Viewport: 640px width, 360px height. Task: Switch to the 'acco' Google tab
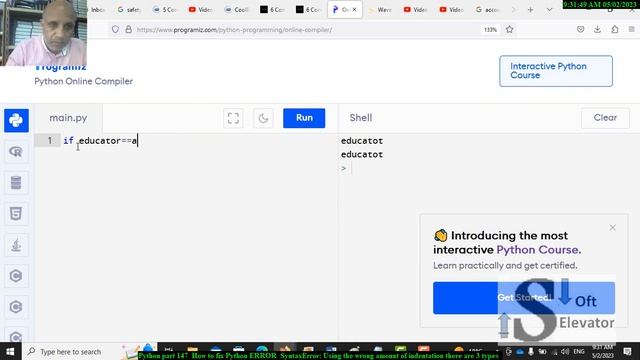[x=488, y=9]
